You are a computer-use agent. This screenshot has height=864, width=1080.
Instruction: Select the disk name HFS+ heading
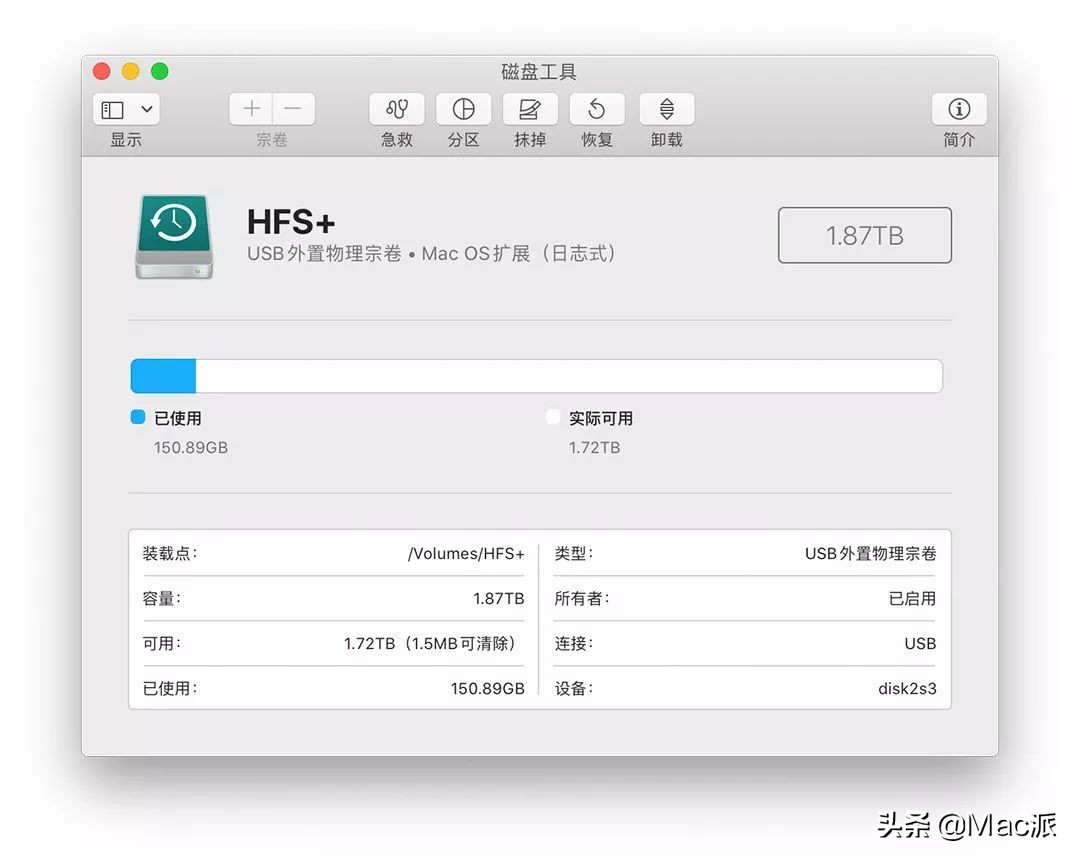[291, 223]
